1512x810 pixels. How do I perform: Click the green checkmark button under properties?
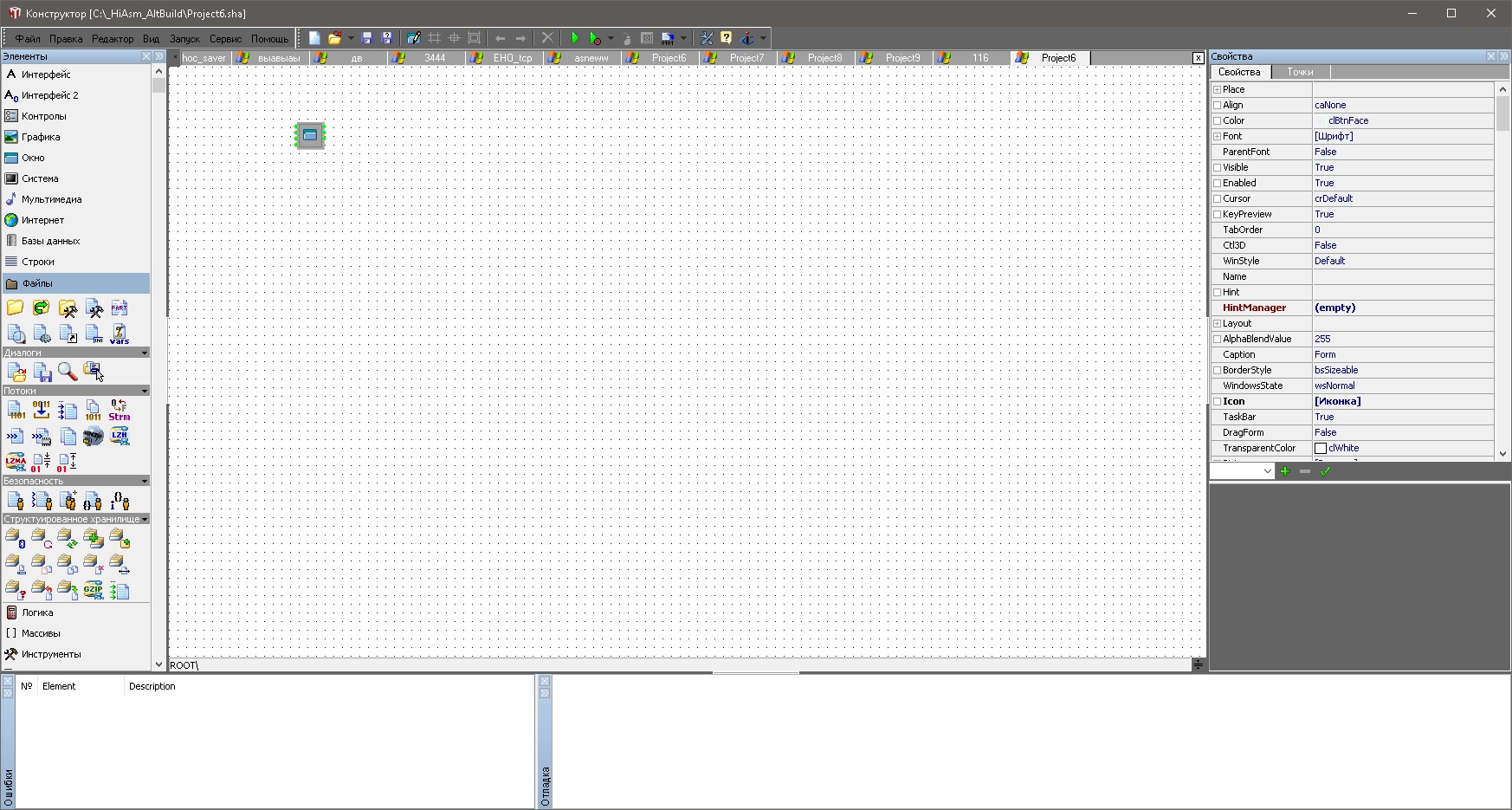click(x=1325, y=471)
